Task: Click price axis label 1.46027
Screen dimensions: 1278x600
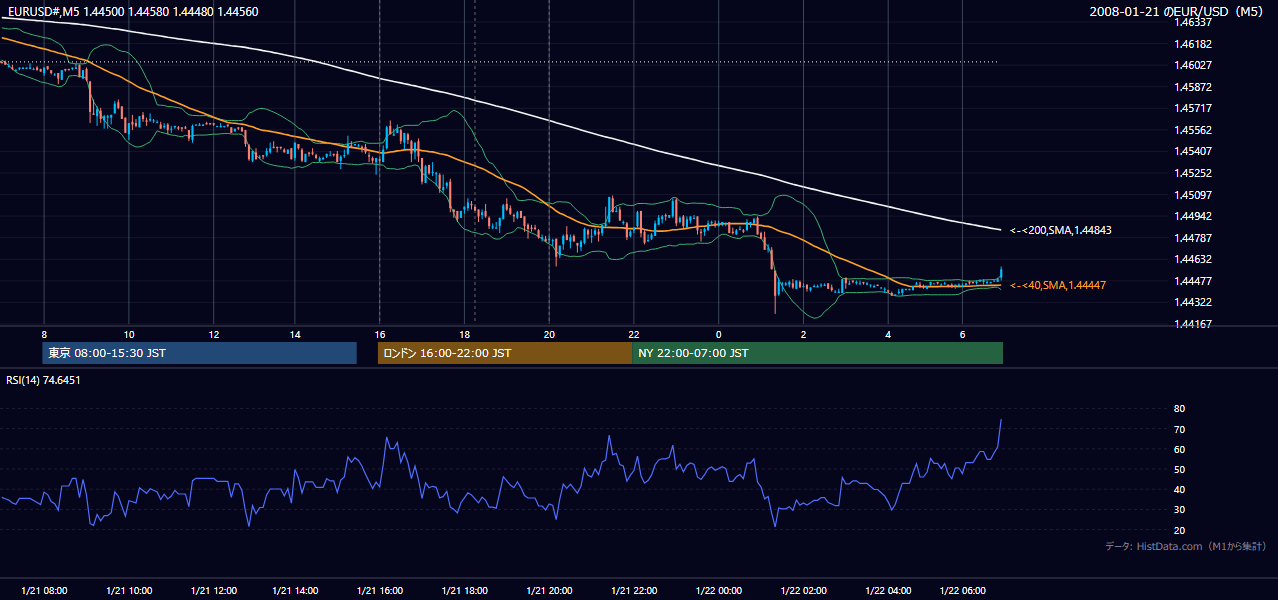Action: point(1192,65)
